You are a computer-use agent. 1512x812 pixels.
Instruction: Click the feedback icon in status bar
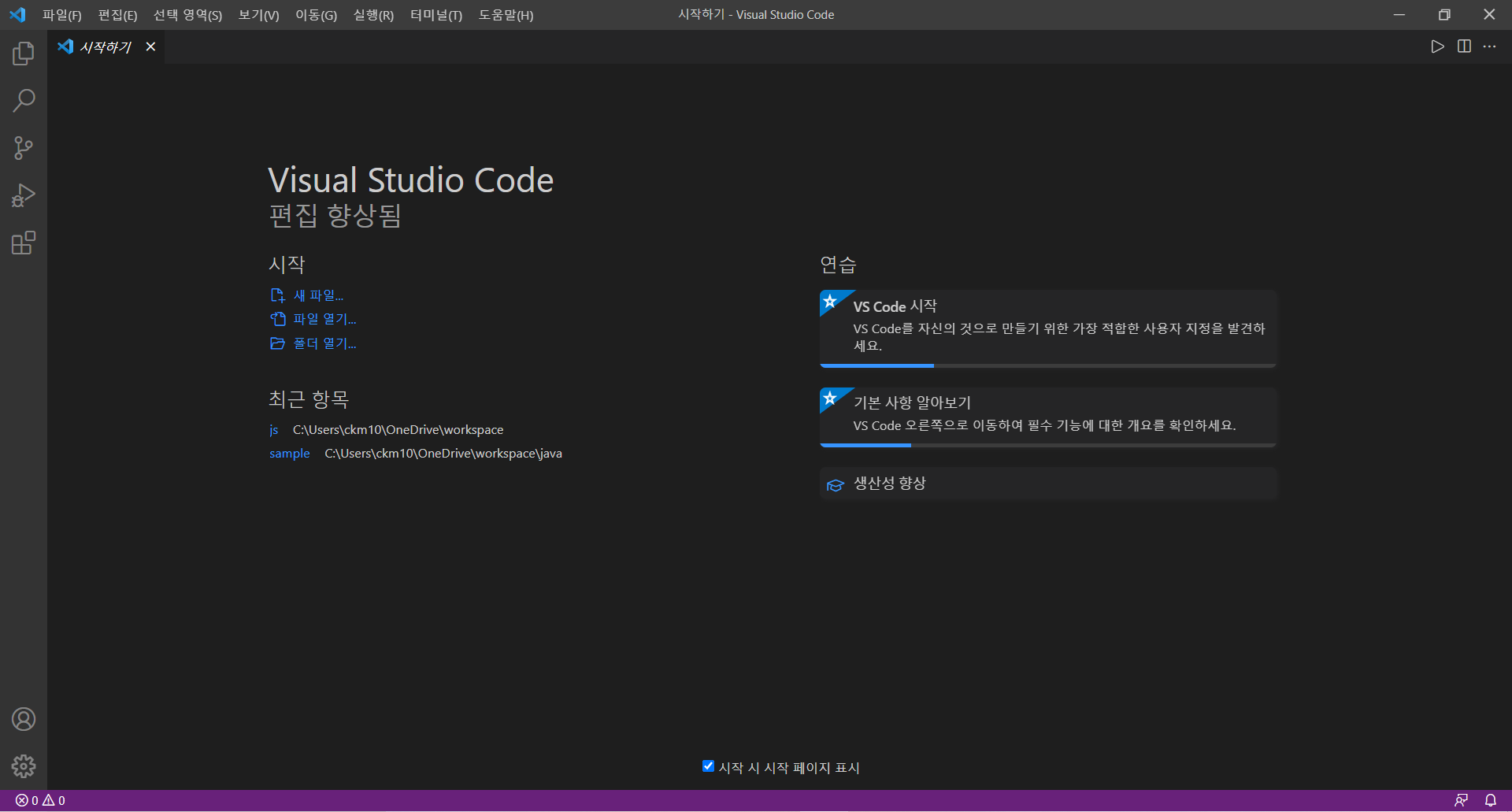coord(1461,800)
